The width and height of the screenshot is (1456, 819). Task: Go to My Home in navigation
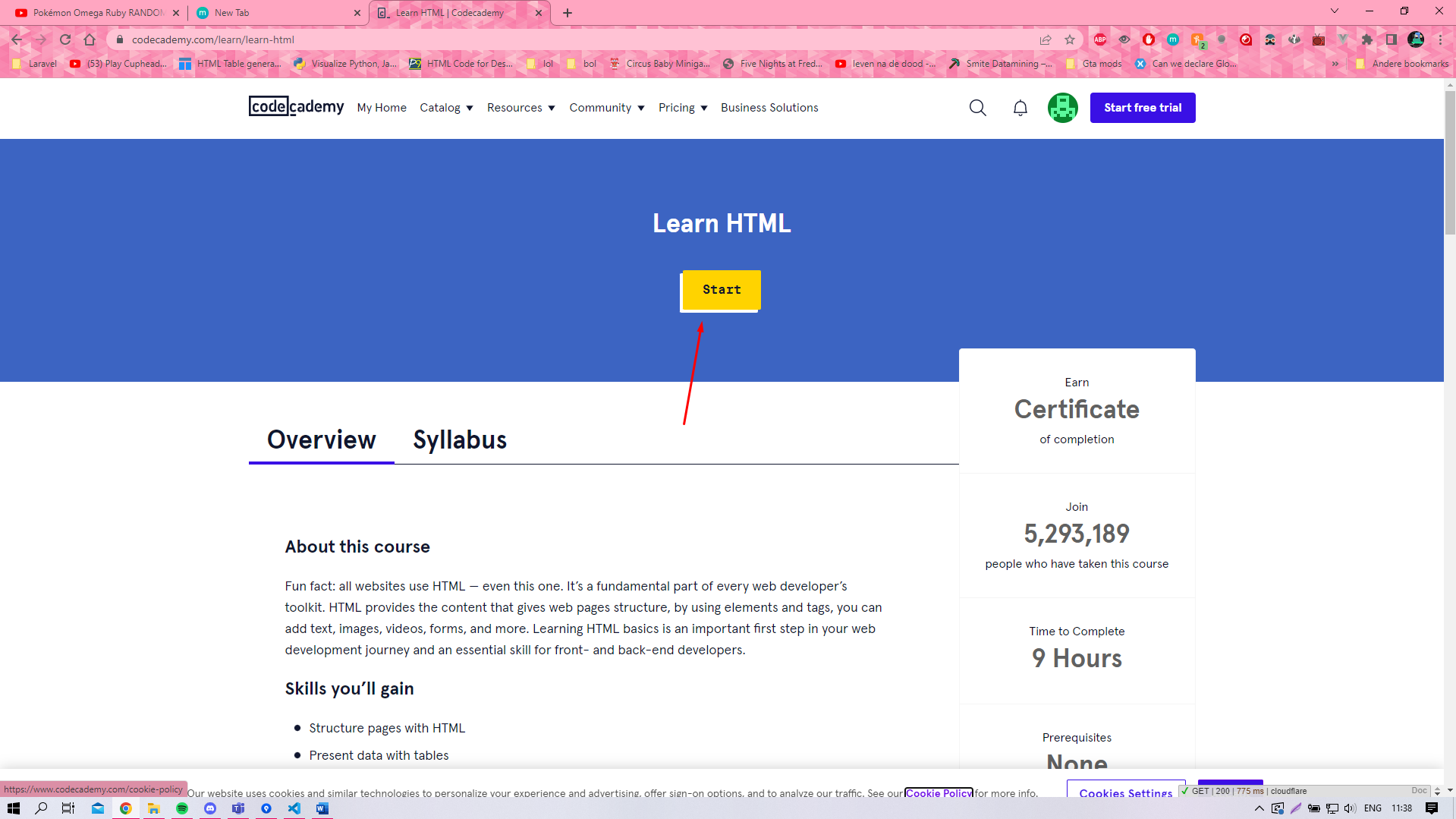382,108
